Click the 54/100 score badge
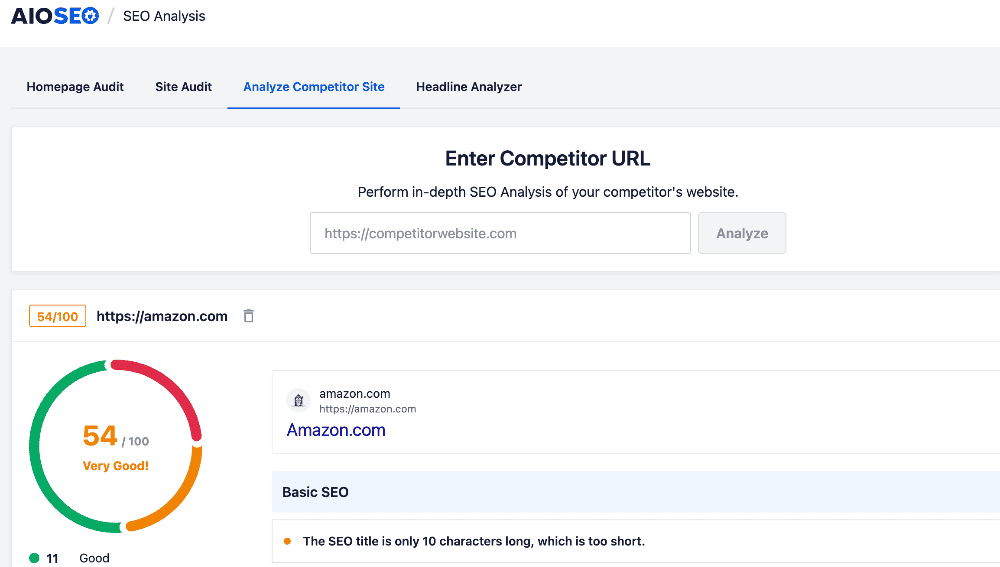The width and height of the screenshot is (1000, 567). pos(57,316)
